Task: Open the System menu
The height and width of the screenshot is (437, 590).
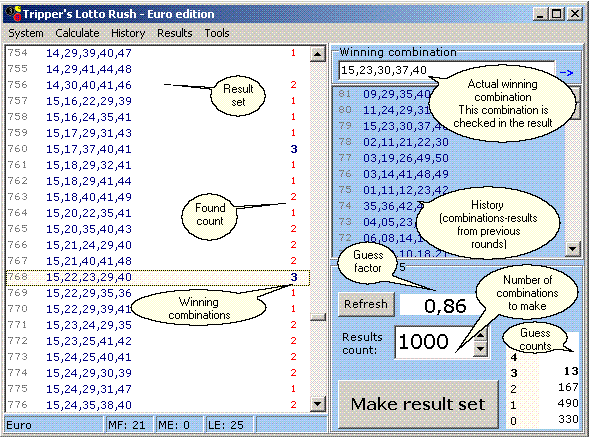Action: (26, 33)
